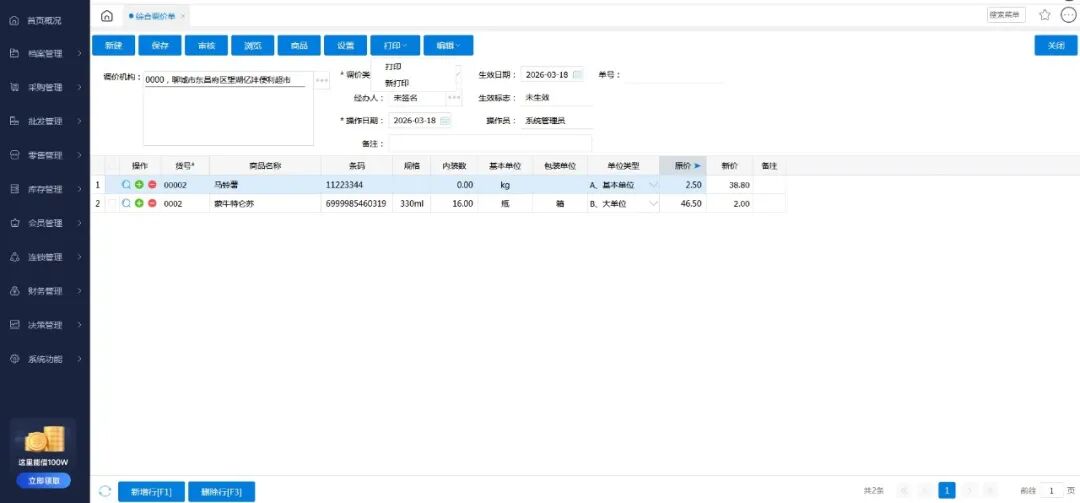Click green add-row icon in row 2
The image size is (1080, 503).
pos(139,204)
